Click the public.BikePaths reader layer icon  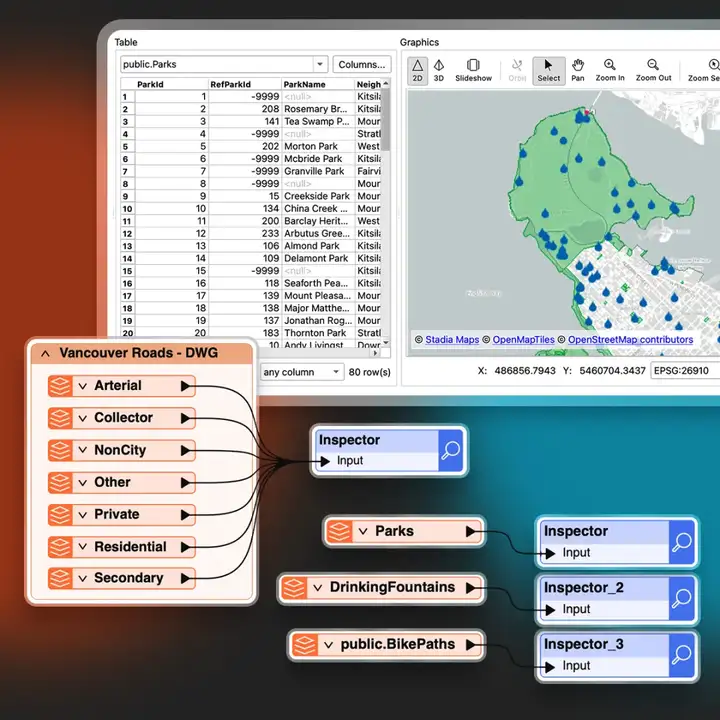pyautogui.click(x=304, y=645)
